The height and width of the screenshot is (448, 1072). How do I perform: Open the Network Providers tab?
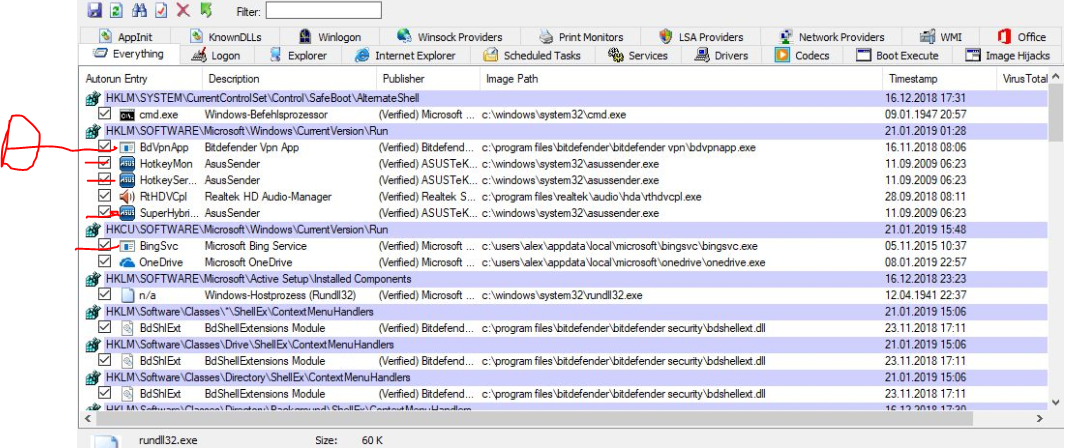(x=832, y=37)
